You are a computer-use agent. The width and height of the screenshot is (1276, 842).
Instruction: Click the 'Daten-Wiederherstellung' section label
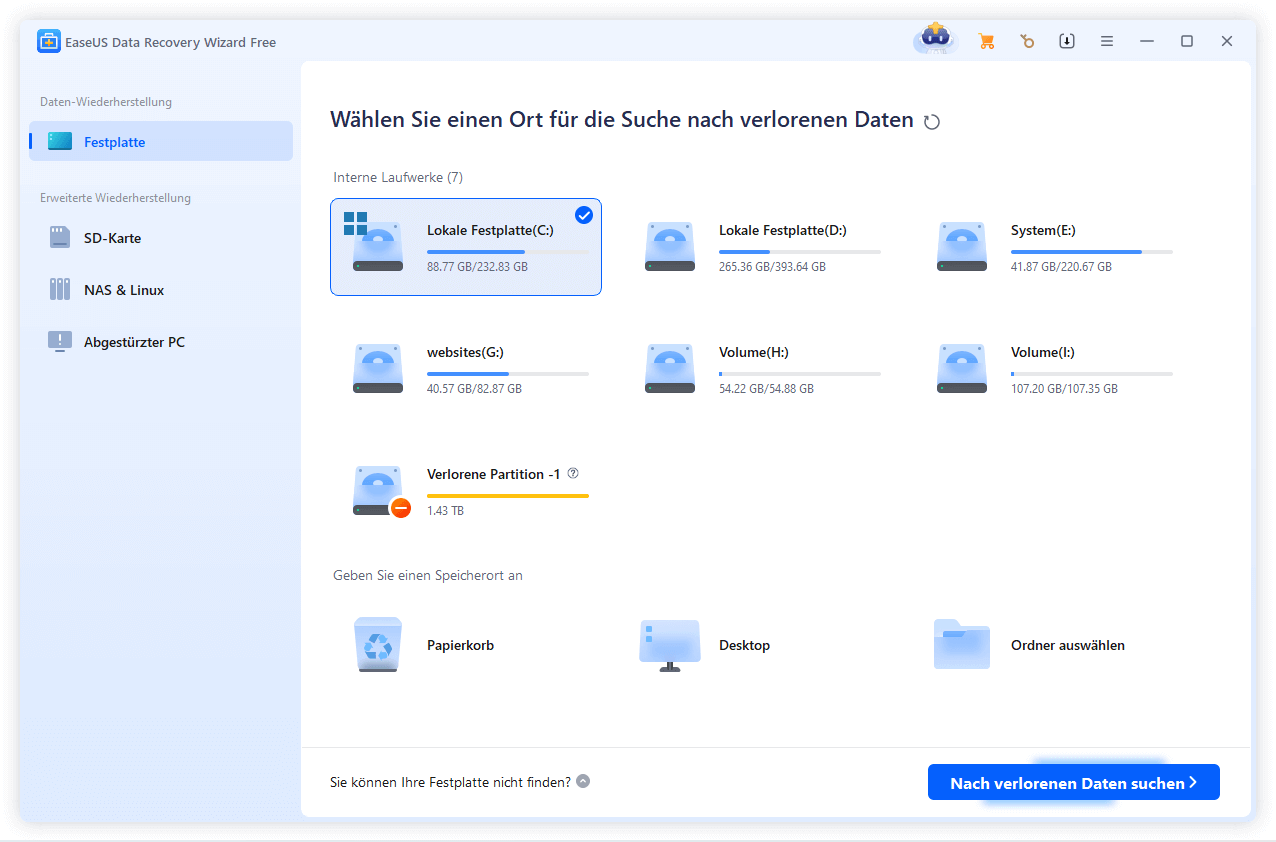point(106,102)
